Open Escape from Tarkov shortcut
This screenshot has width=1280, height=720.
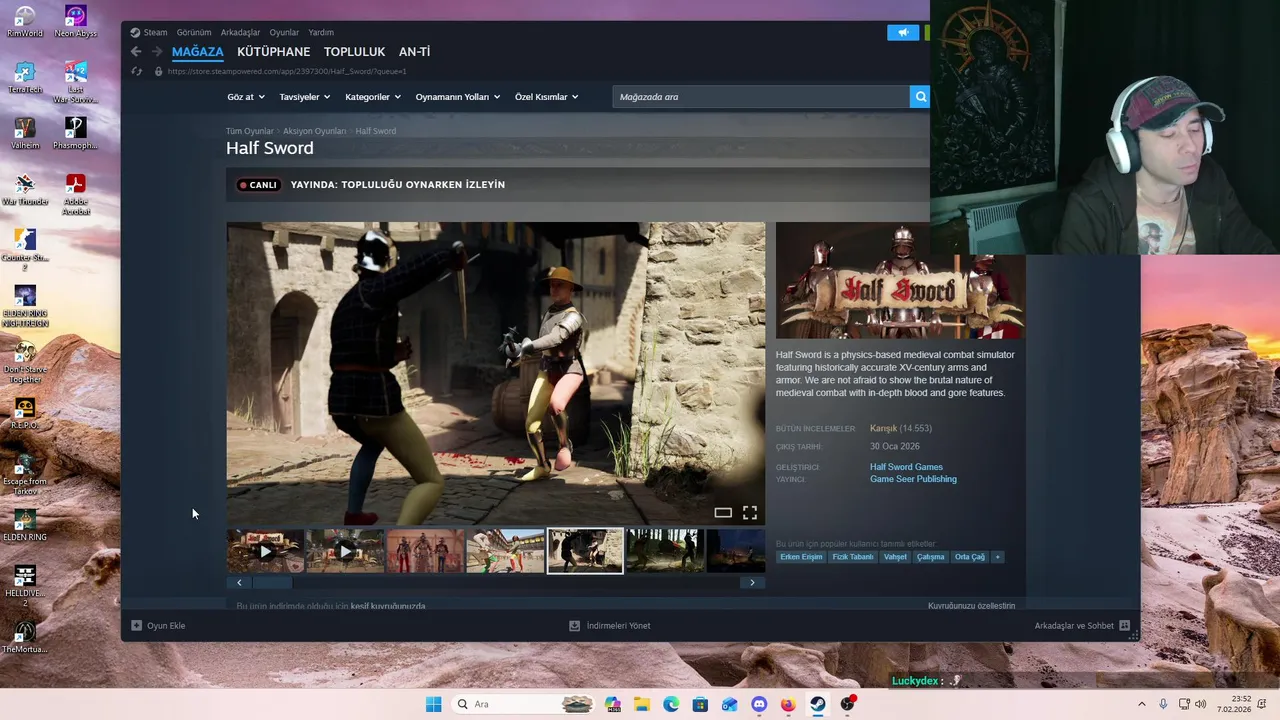click(x=25, y=474)
